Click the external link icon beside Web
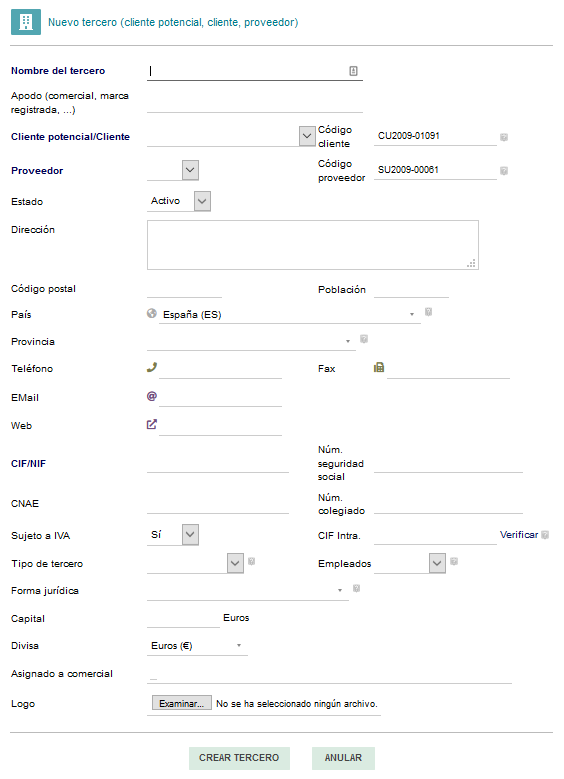This screenshot has width=564, height=779. (x=152, y=424)
